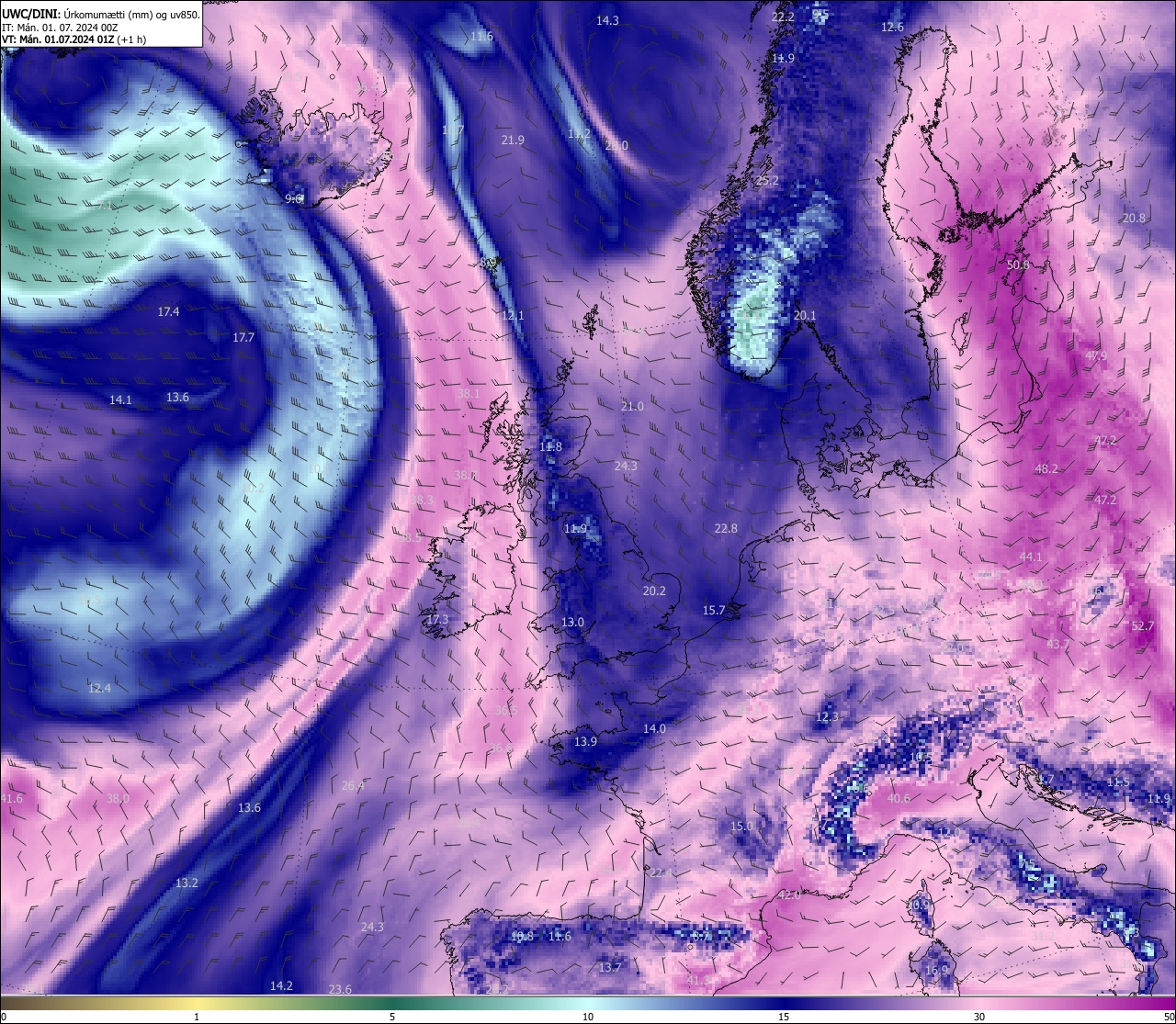Screen dimensions: 1176x1024
Task: Select the 12.1 value label
Action: point(513,316)
